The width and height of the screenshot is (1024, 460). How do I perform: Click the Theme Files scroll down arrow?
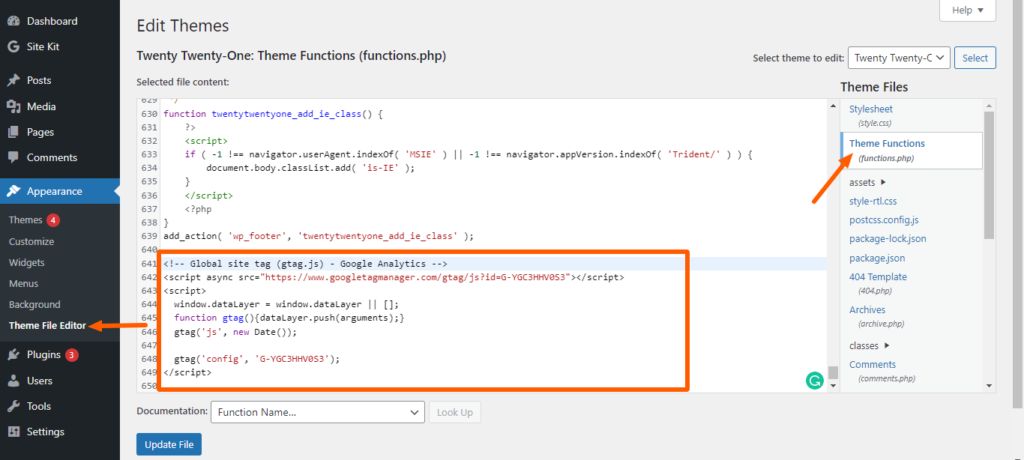click(x=989, y=386)
